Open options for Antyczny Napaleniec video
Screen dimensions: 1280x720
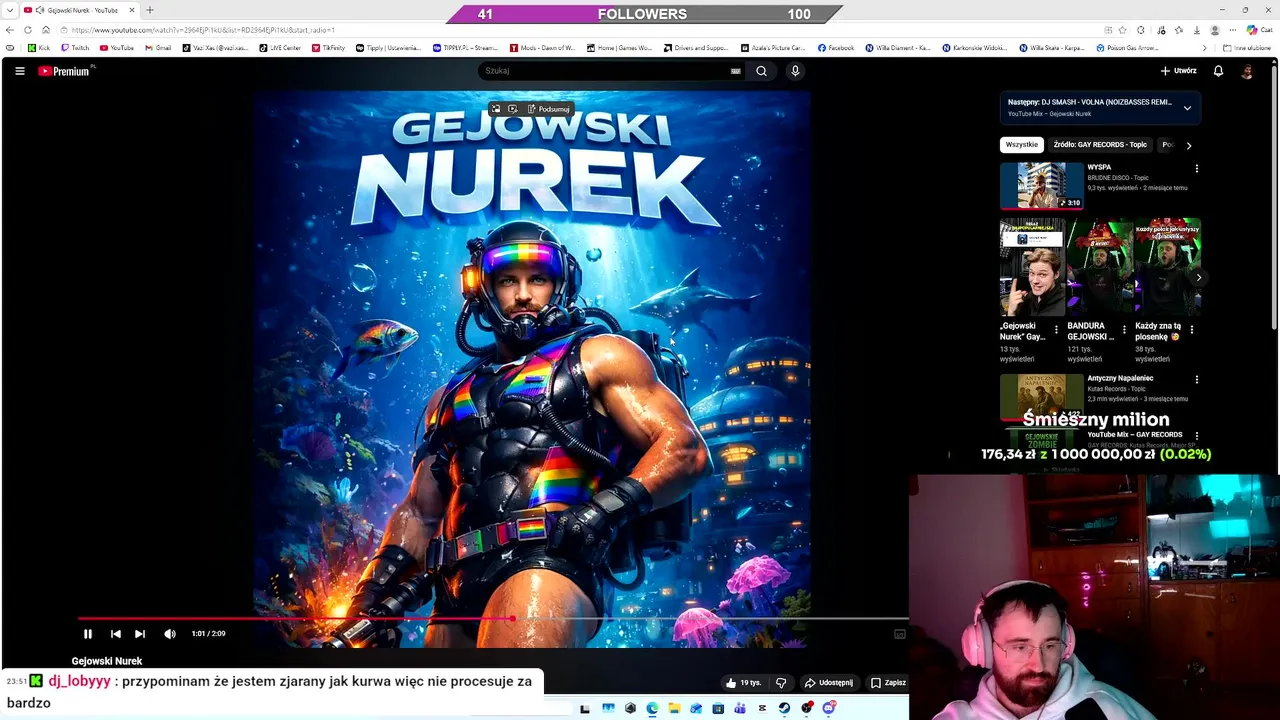(1196, 380)
